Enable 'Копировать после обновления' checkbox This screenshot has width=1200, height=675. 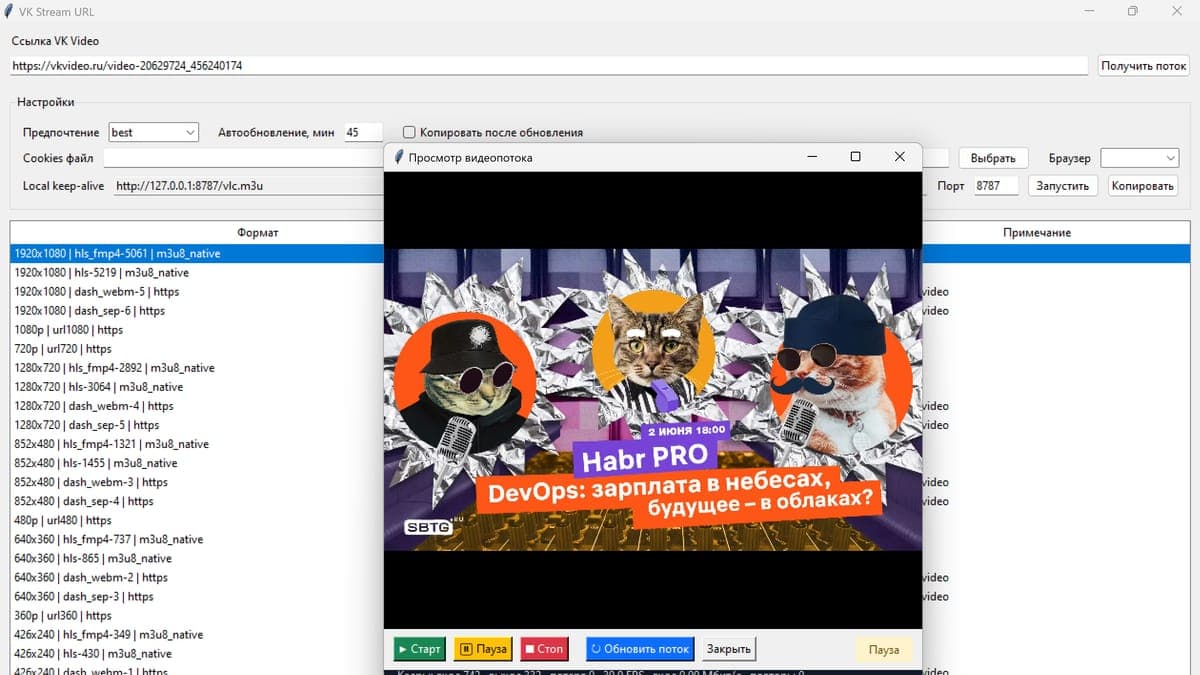(x=409, y=132)
